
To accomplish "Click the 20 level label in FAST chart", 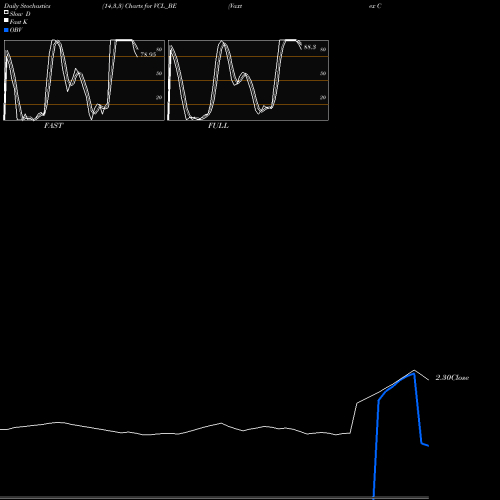I will pyautogui.click(x=159, y=97).
